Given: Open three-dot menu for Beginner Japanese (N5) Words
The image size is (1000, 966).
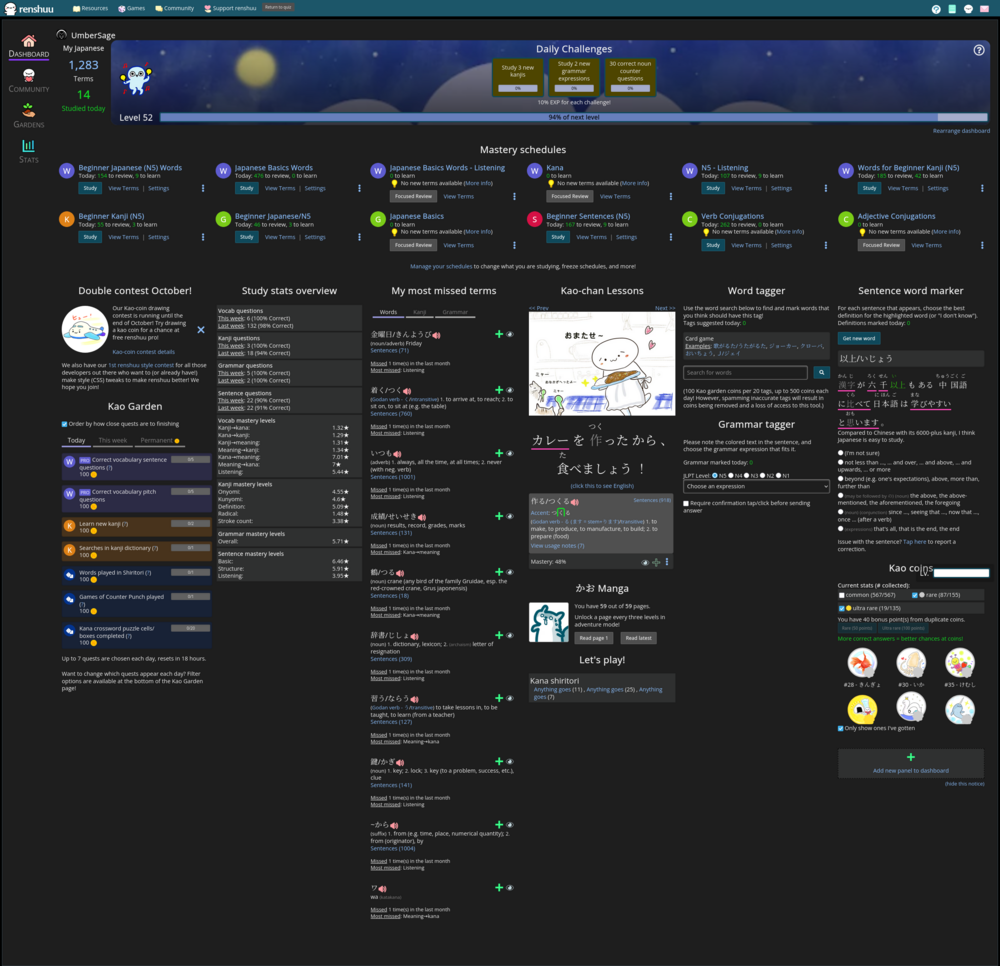Looking at the screenshot, I should click(203, 188).
